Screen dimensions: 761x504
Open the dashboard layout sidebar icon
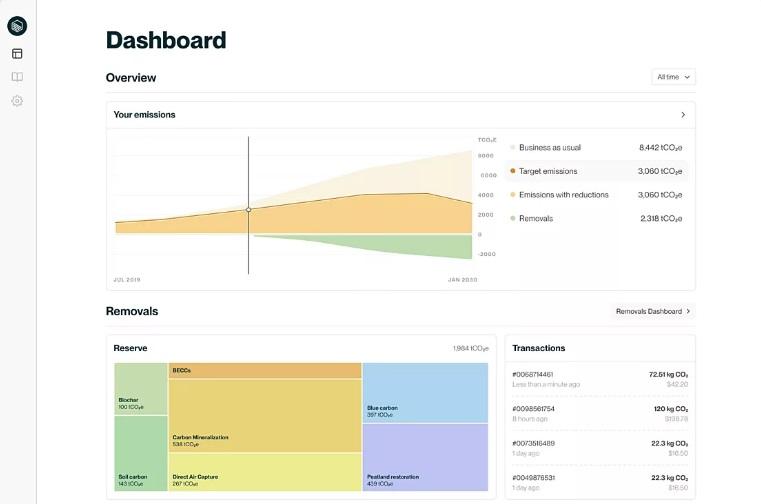pyautogui.click(x=17, y=54)
